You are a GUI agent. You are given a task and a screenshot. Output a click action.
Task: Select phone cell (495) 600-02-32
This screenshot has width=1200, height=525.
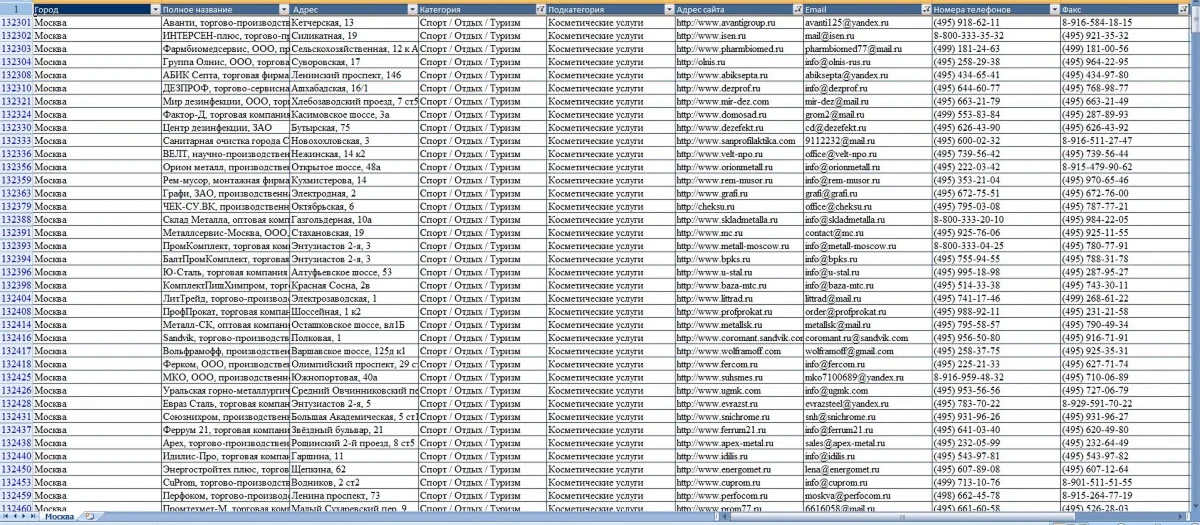click(996, 141)
